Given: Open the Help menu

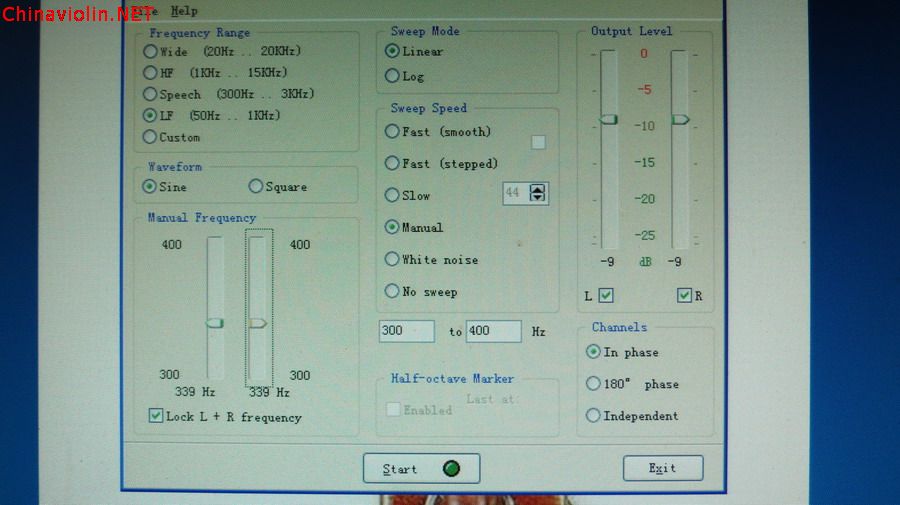Looking at the screenshot, I should [184, 11].
